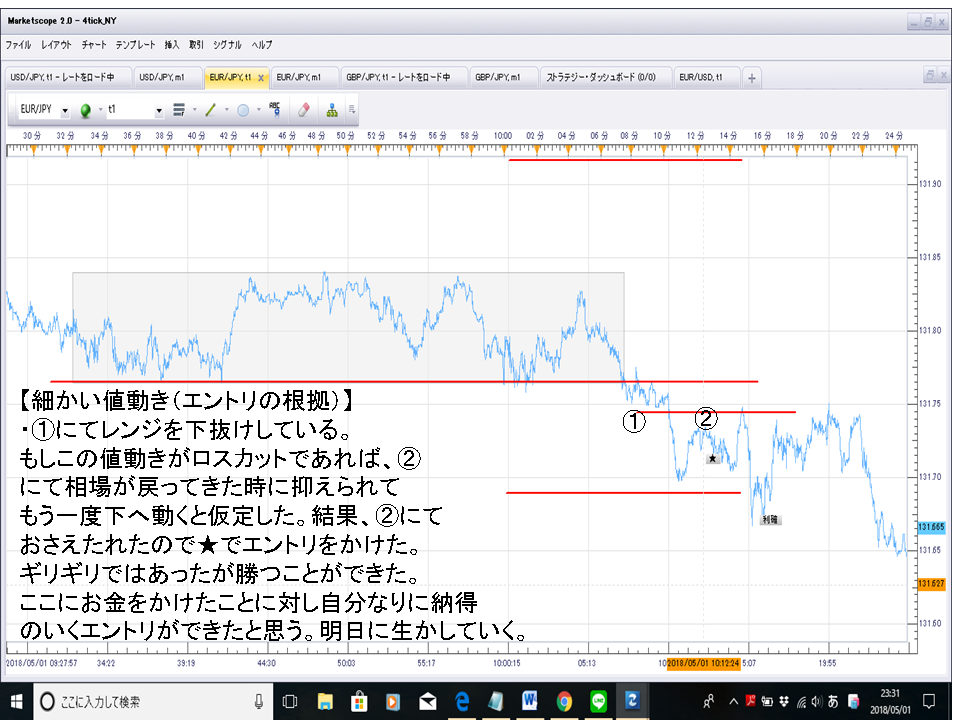Expand the EUR/JPY symbol dropdown
960x720 pixels.
point(65,111)
